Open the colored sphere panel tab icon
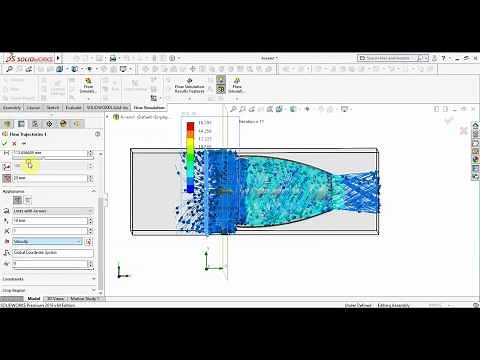This screenshot has height=360, width=480. coord(63,124)
